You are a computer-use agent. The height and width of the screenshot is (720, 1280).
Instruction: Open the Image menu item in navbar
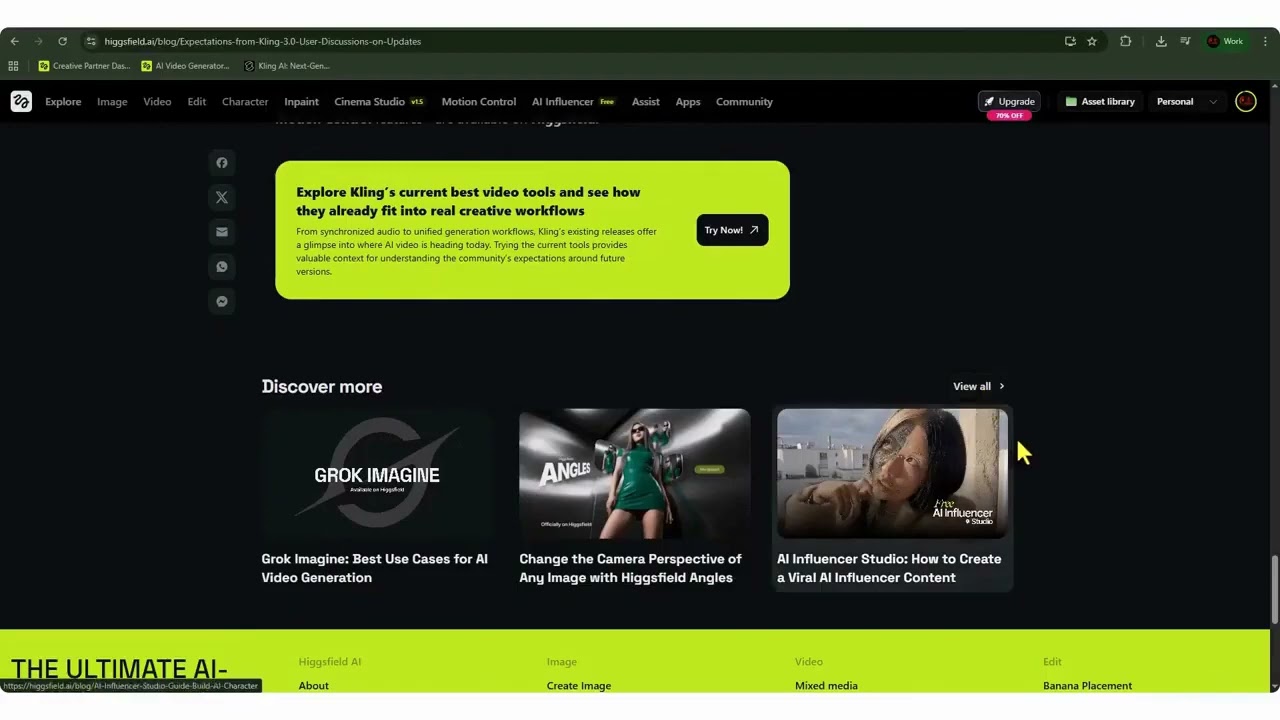pos(112,101)
